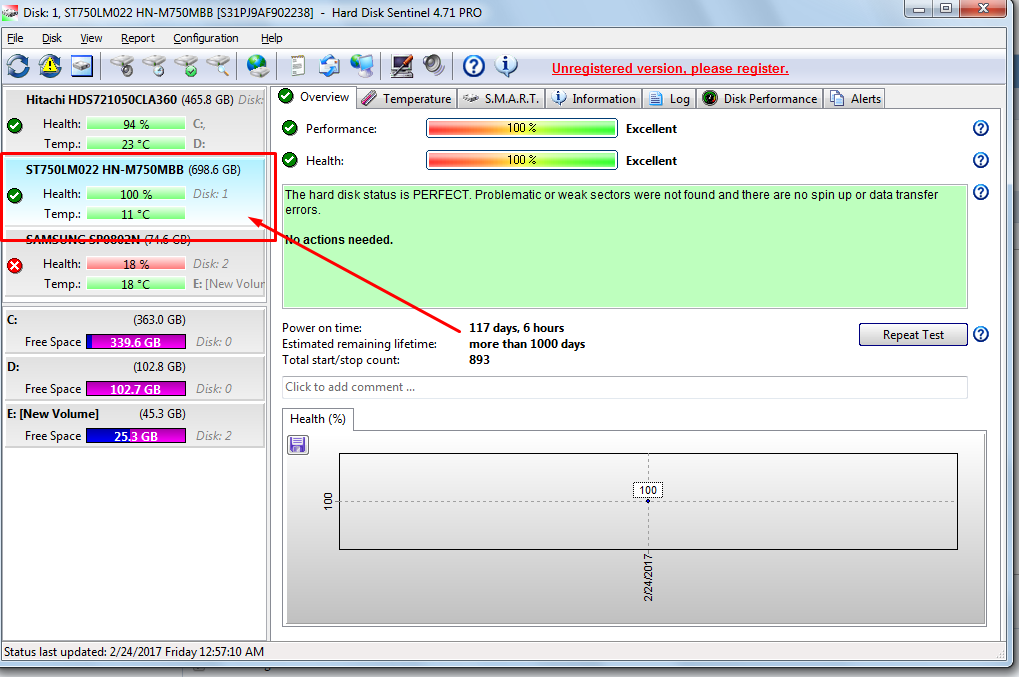Click the help icon beside Health Excellent

tap(981, 160)
